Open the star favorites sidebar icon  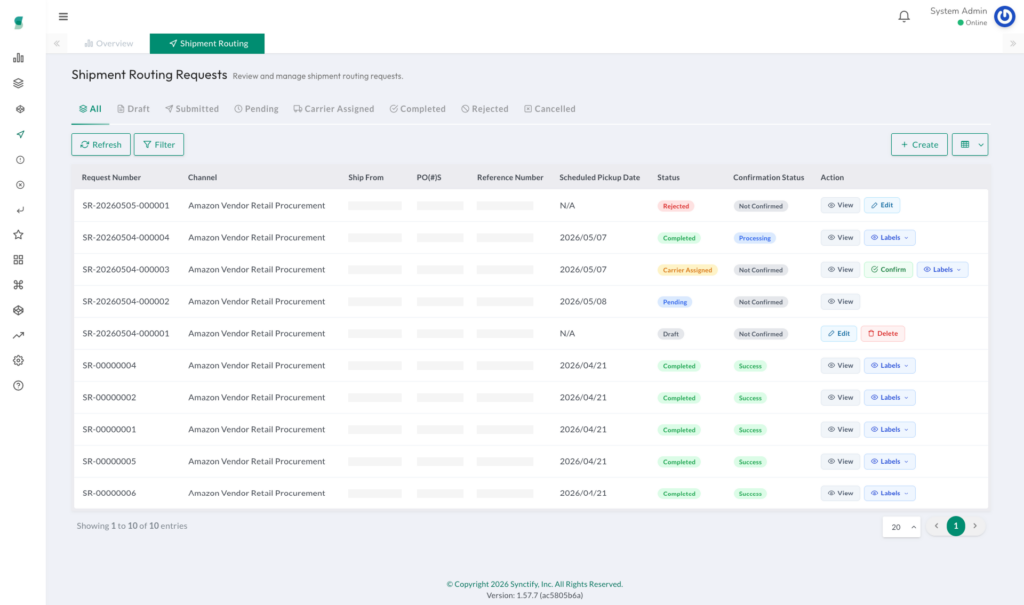point(18,235)
